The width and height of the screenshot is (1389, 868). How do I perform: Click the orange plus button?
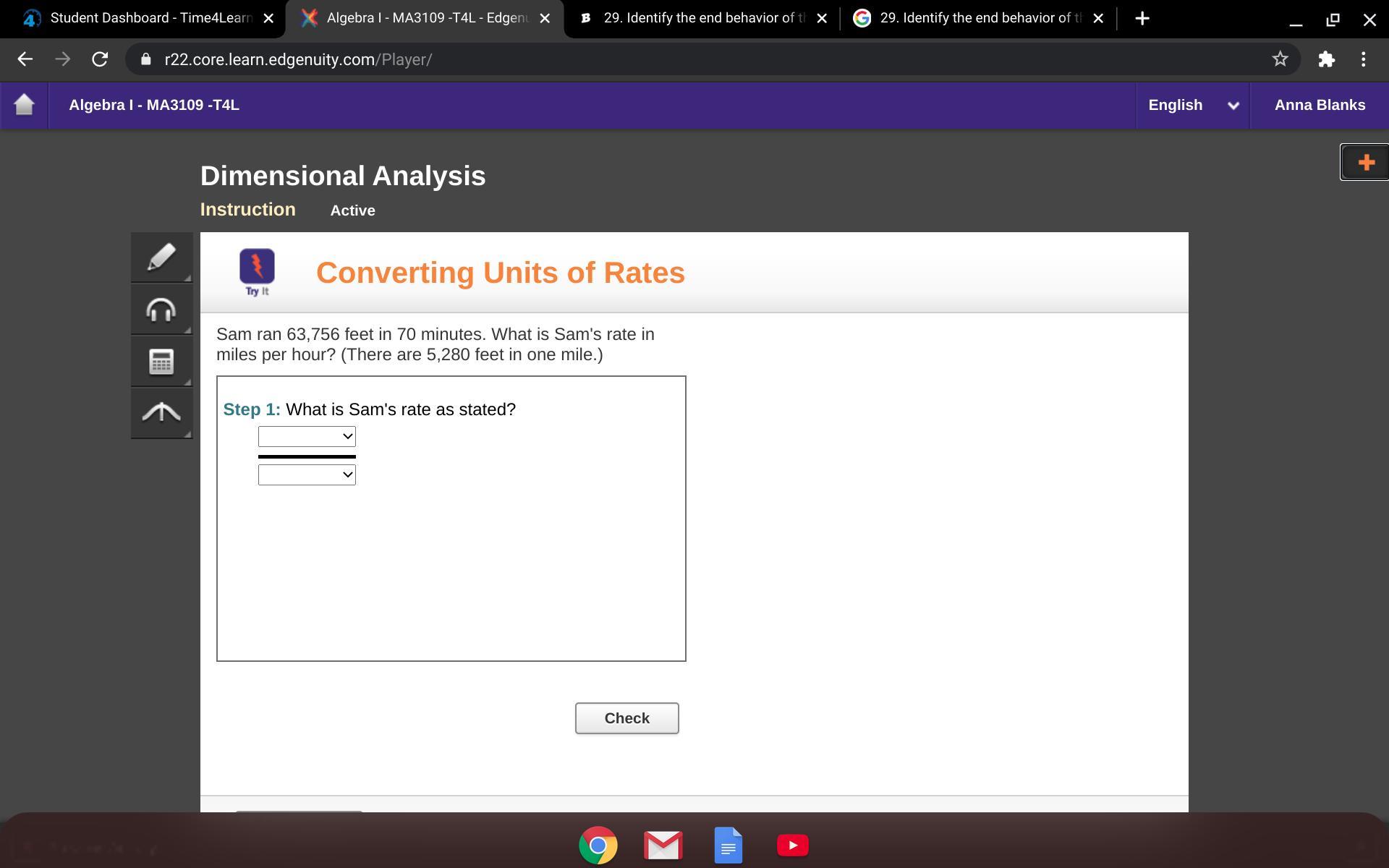(x=1365, y=162)
